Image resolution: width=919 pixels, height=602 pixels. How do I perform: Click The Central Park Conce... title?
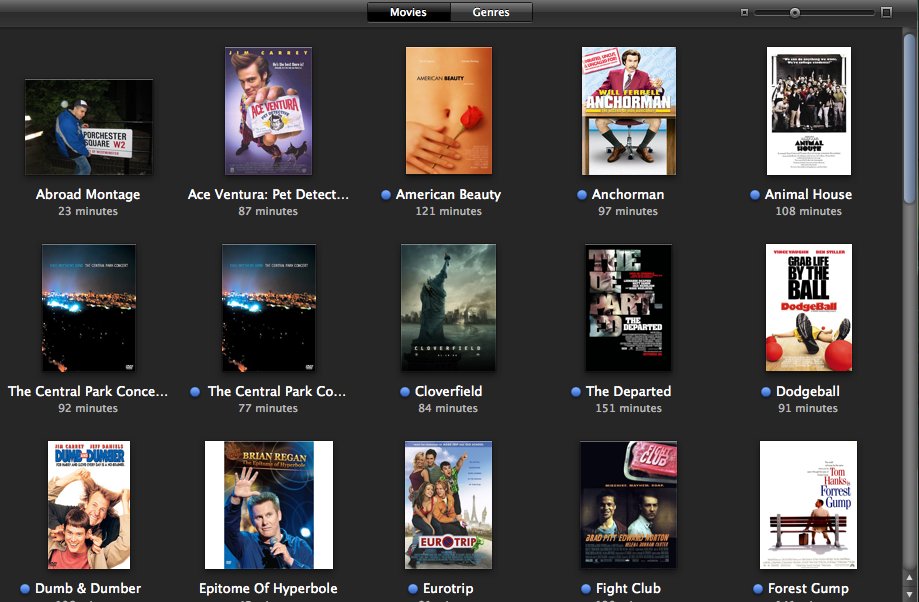[88, 392]
